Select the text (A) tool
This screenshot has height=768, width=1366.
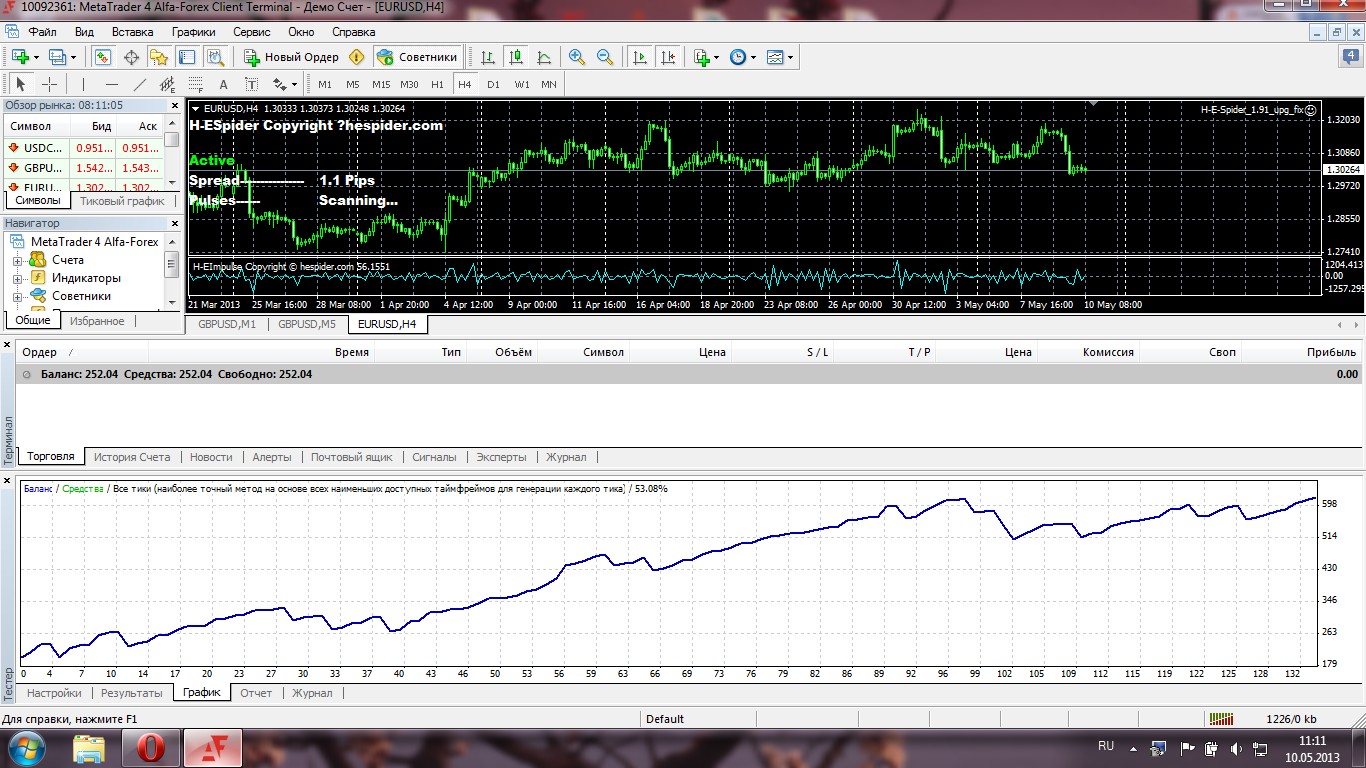click(224, 84)
